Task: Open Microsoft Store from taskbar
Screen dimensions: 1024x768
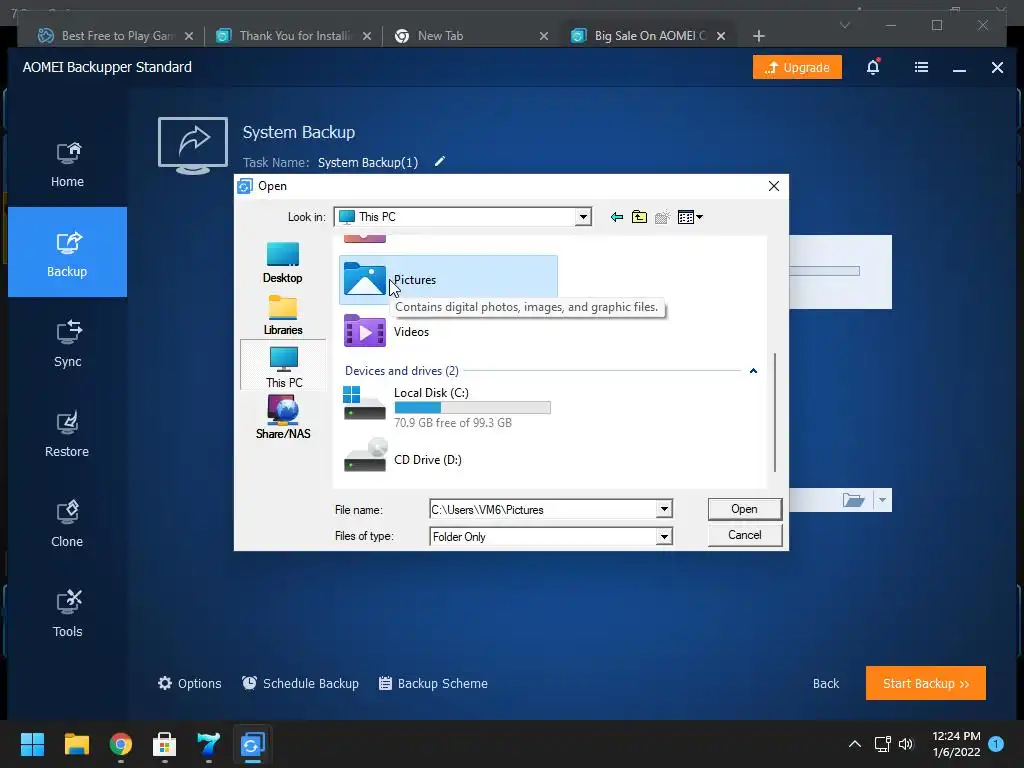Action: (165, 744)
